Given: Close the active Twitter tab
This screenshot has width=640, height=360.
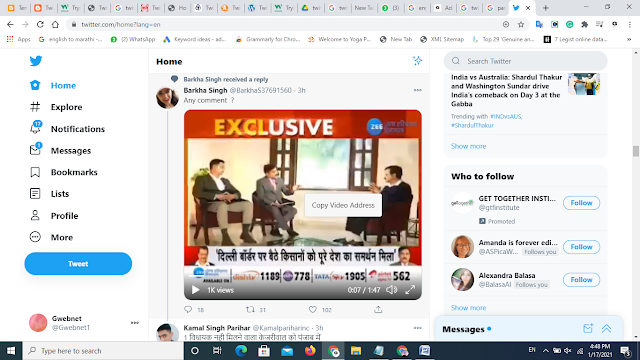Looking at the screenshot, I should [x=528, y=8].
